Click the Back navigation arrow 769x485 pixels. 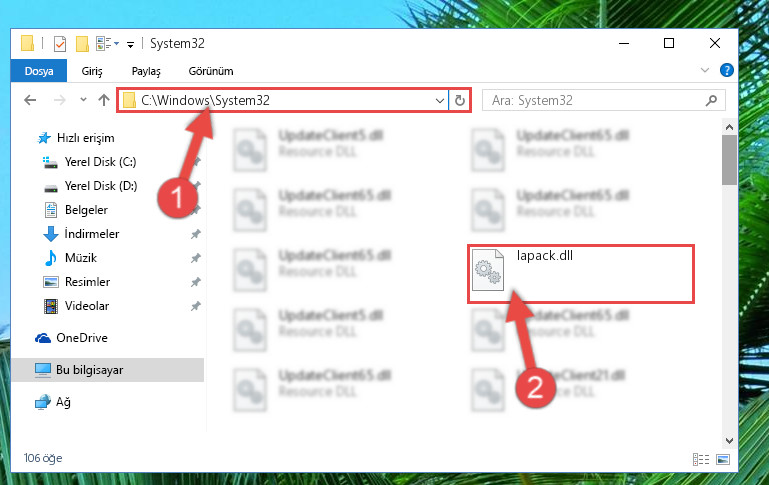pos(30,101)
